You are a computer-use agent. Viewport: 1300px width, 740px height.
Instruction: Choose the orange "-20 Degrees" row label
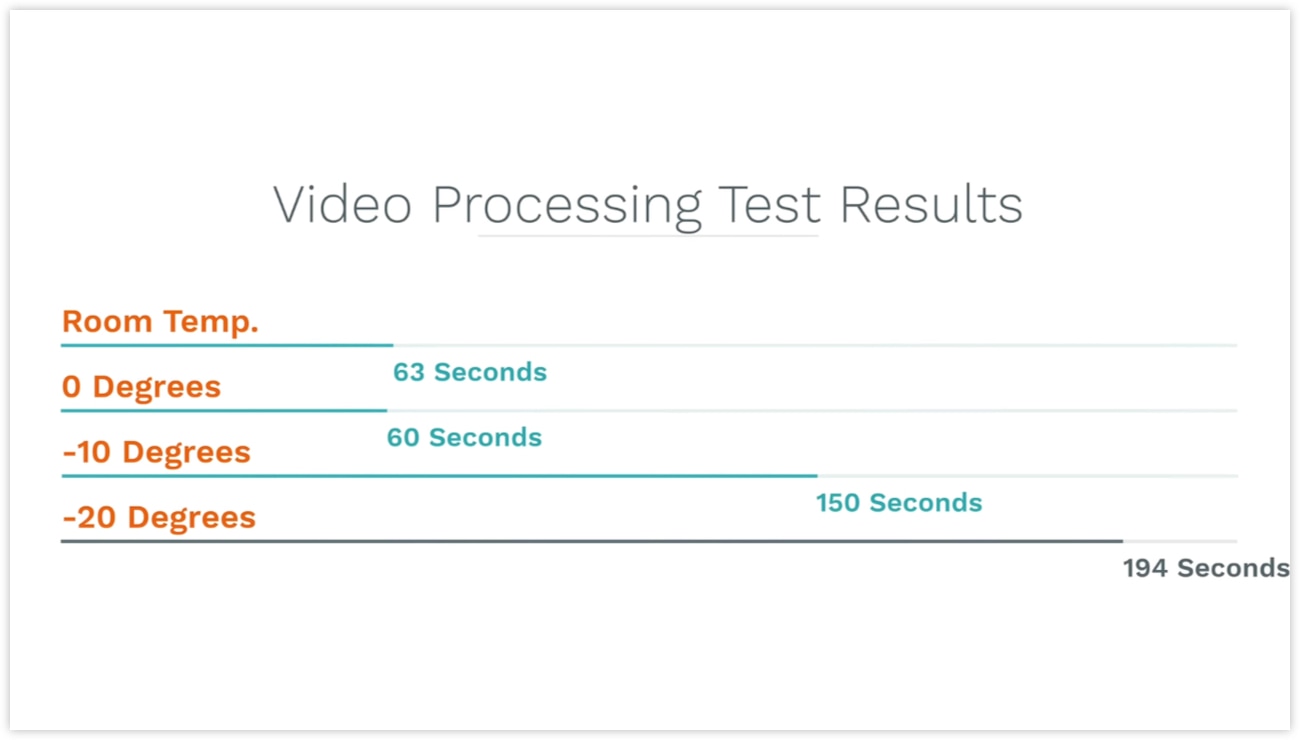[159, 517]
